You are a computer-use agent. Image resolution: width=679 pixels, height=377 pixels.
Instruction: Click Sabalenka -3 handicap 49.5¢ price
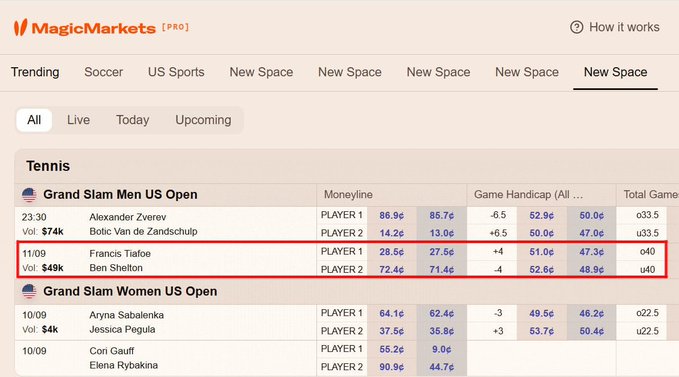[541, 313]
